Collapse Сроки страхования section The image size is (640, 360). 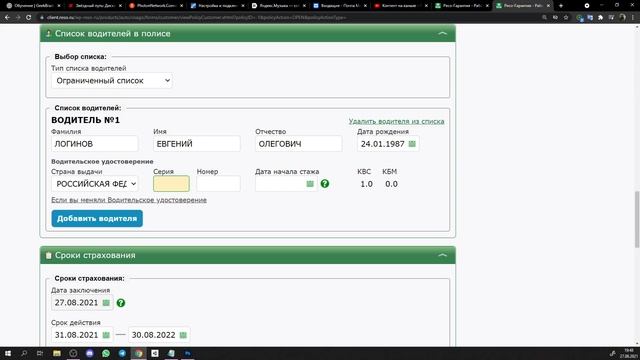coord(442,255)
